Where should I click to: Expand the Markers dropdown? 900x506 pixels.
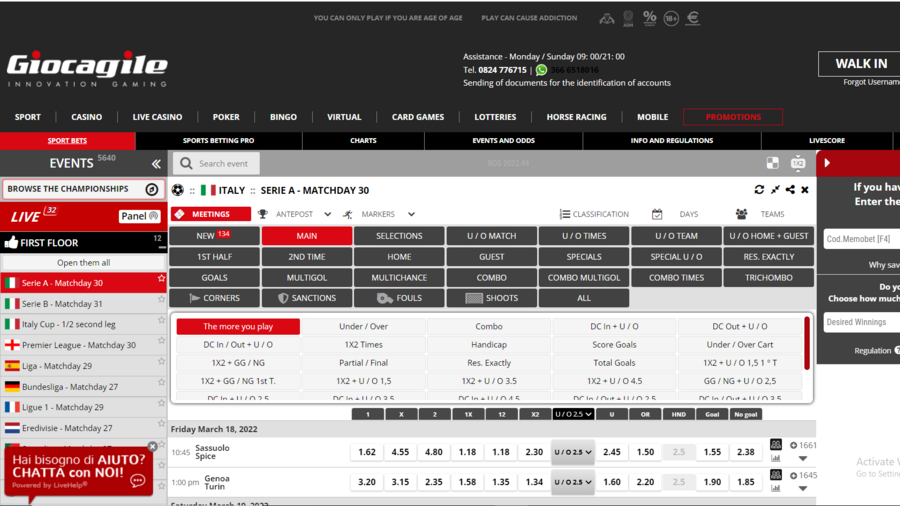click(411, 214)
